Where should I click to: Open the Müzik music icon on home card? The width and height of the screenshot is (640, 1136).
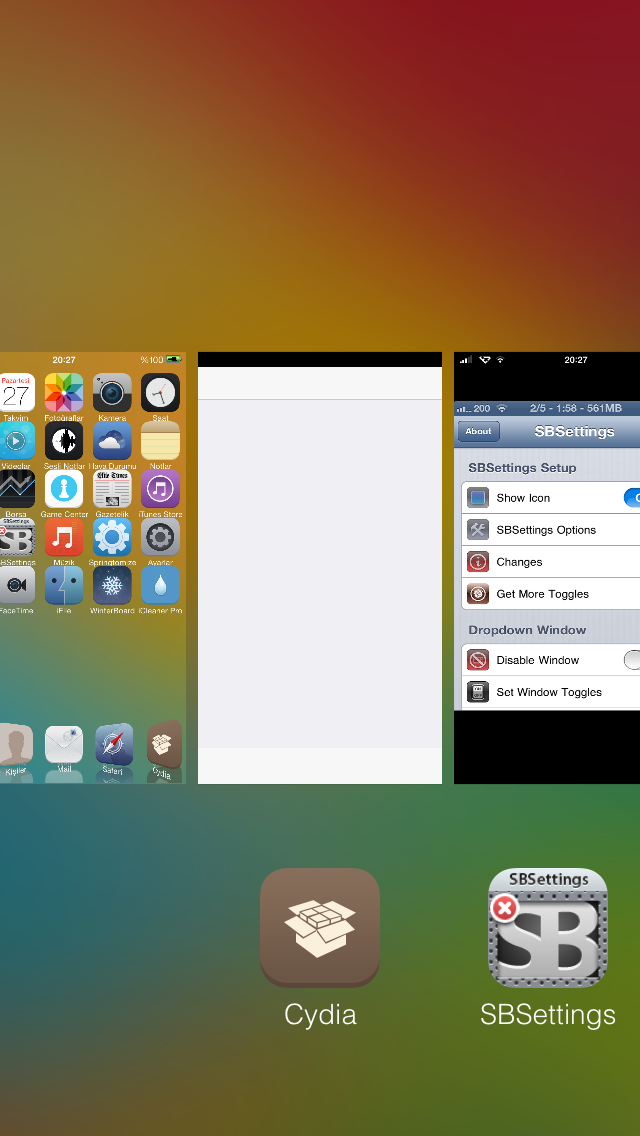(64, 537)
